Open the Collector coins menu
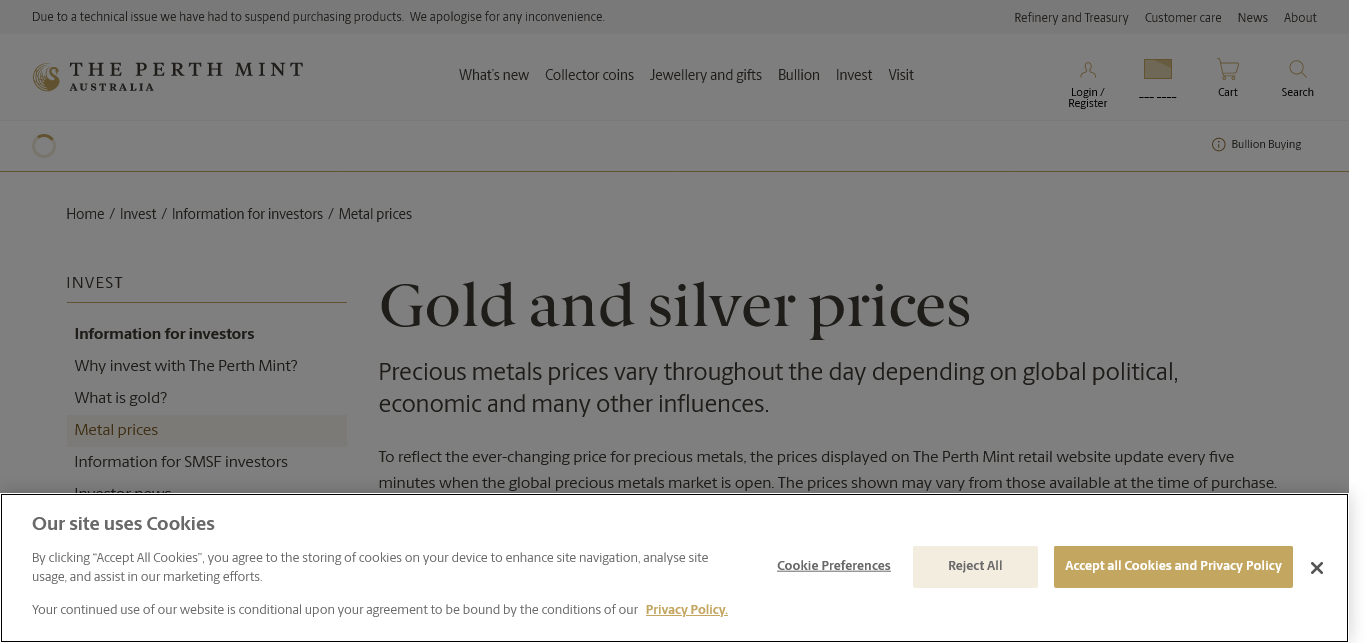 (589, 75)
